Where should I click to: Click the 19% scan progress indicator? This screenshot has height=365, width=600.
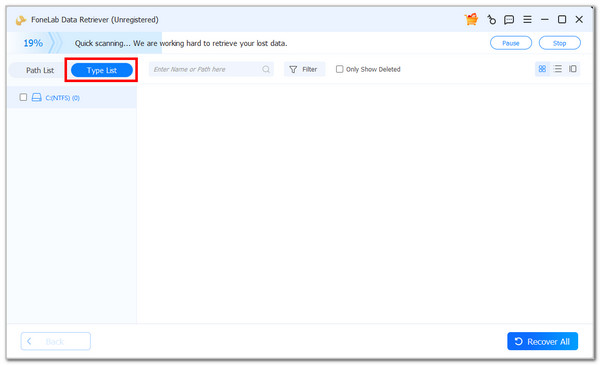click(33, 43)
